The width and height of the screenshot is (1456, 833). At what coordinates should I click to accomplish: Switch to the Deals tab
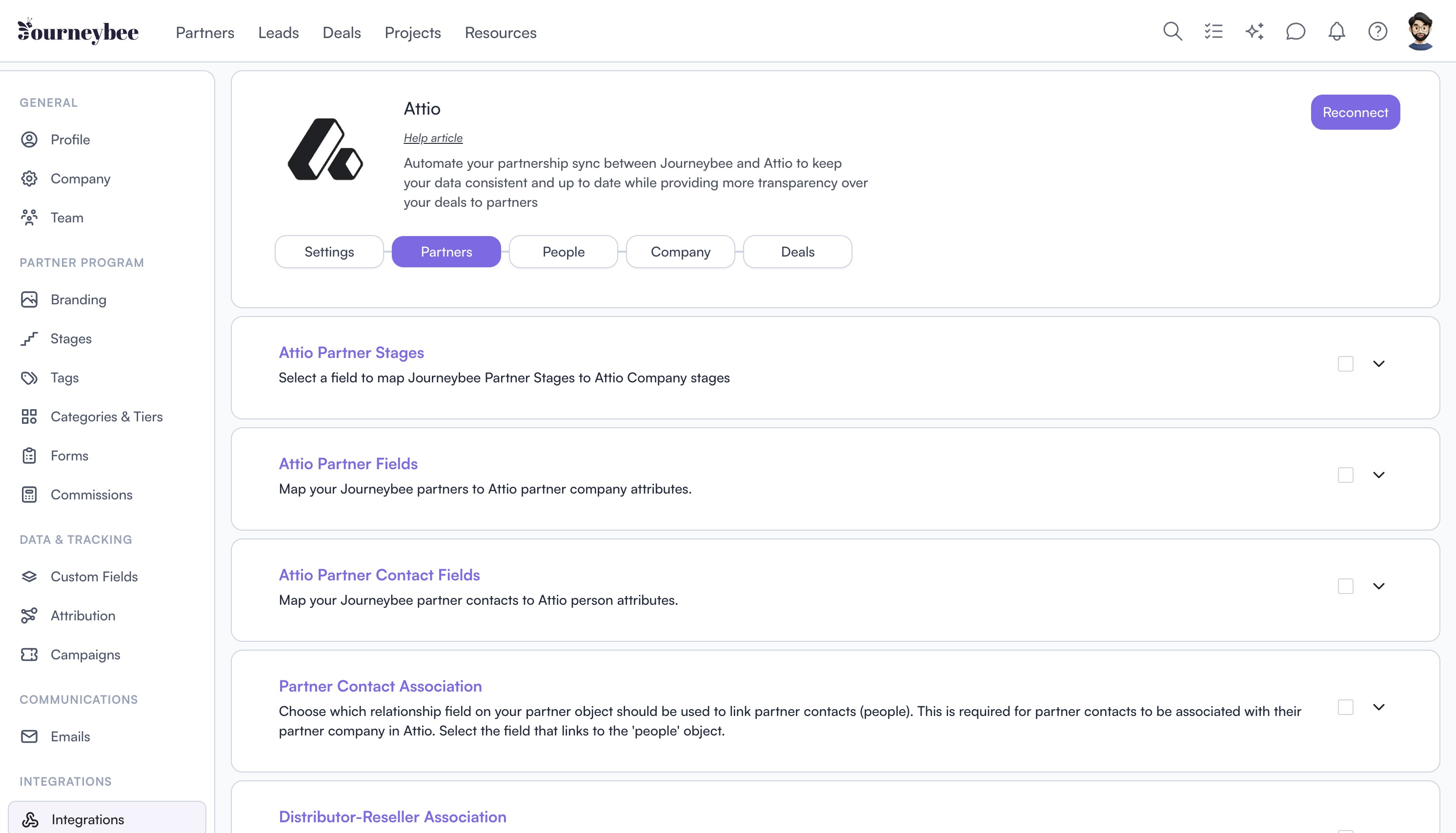coord(797,252)
